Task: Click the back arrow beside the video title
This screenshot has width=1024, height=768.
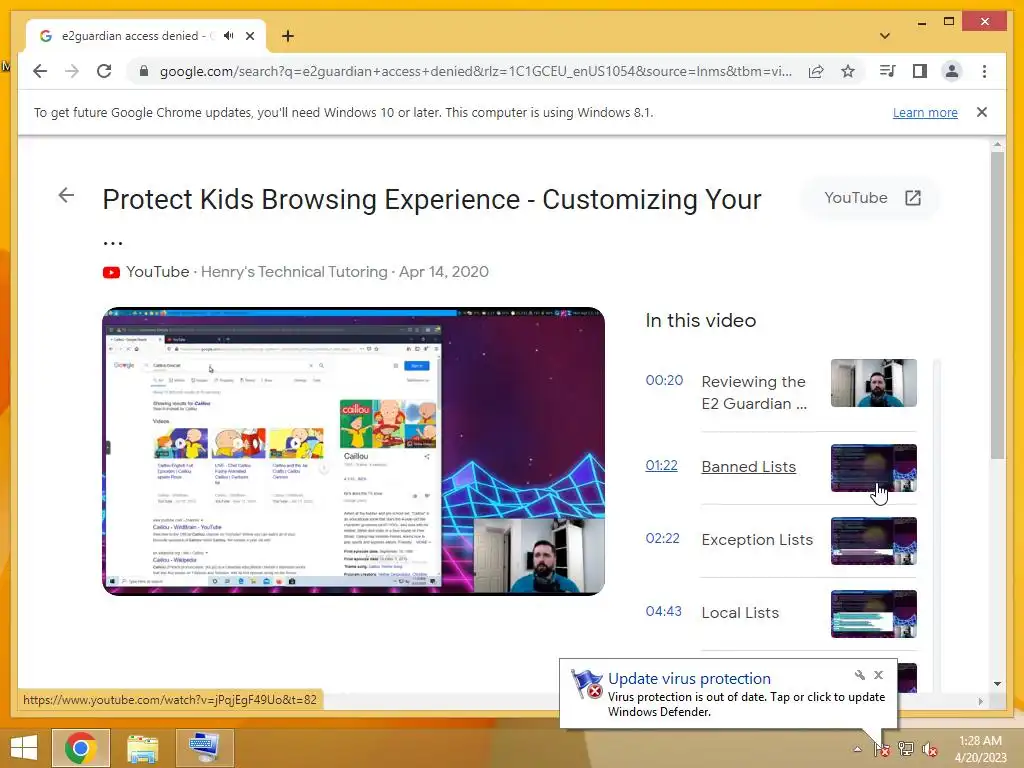Action: click(66, 195)
